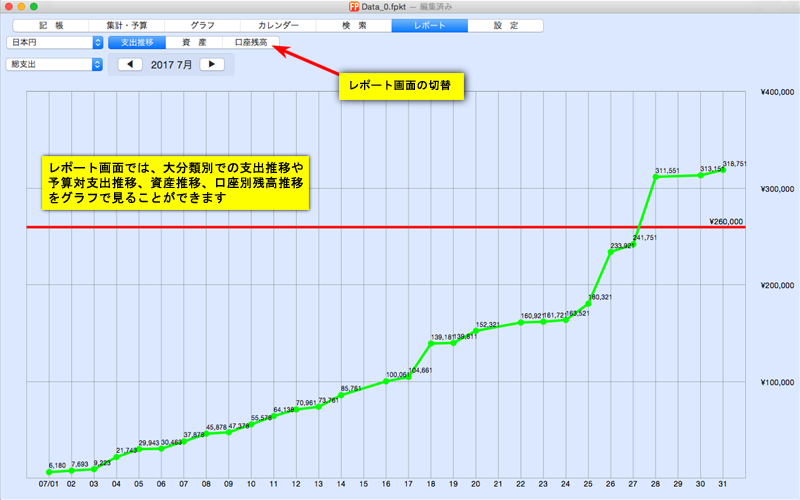This screenshot has height=500, width=800.
Task: Switch to the 口座残高 report view
Action: coord(251,43)
